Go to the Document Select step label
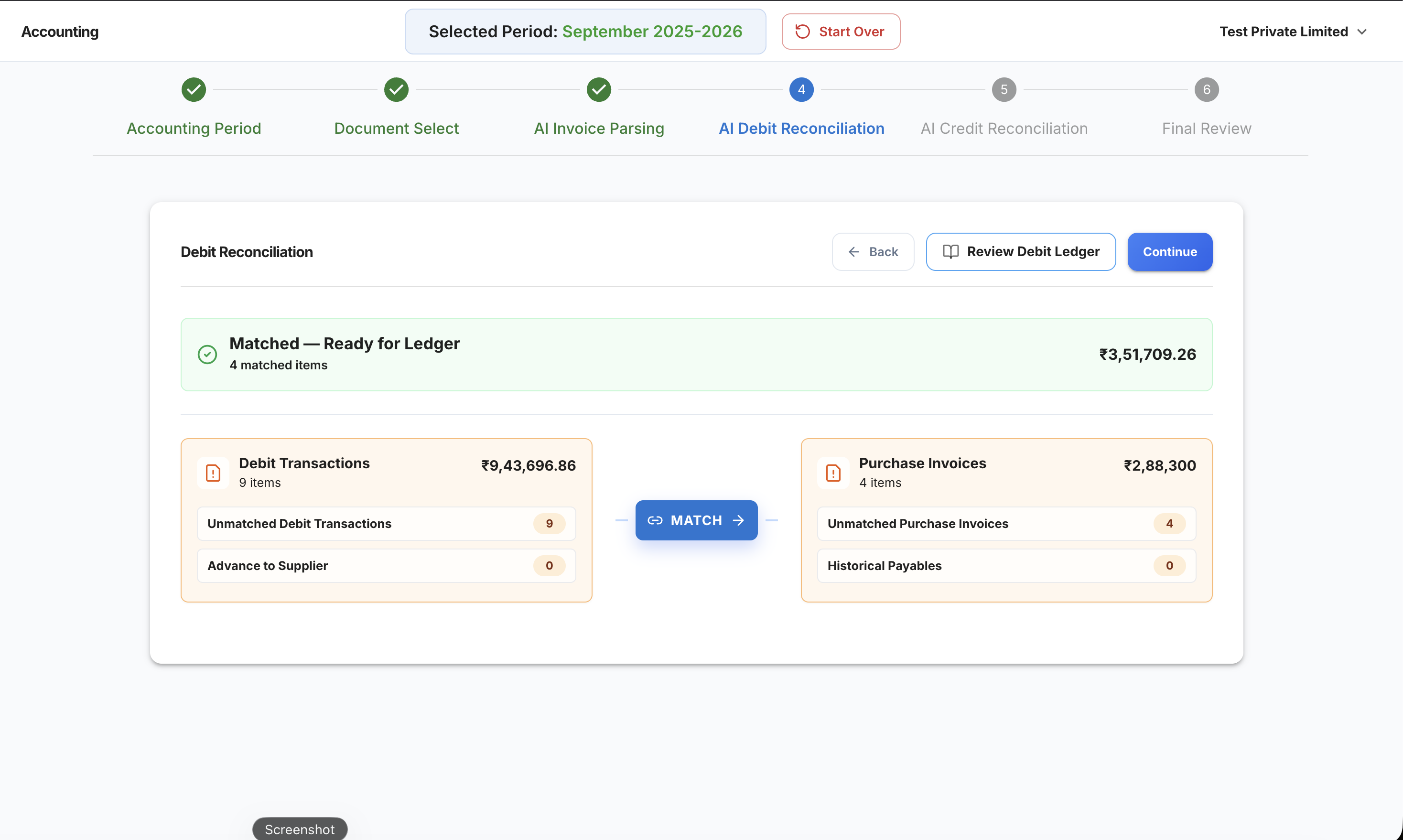The height and width of the screenshot is (840, 1403). [396, 129]
